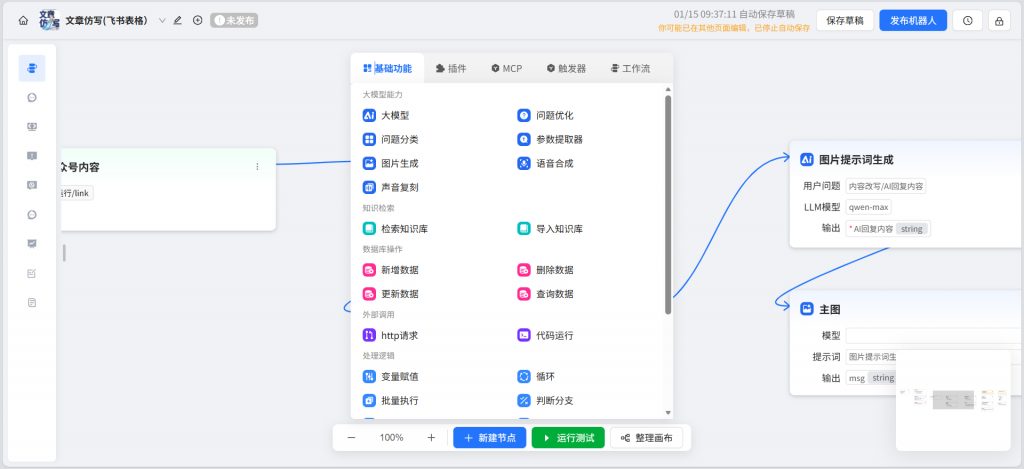Click the canvas minimap thumbnail

point(953,400)
